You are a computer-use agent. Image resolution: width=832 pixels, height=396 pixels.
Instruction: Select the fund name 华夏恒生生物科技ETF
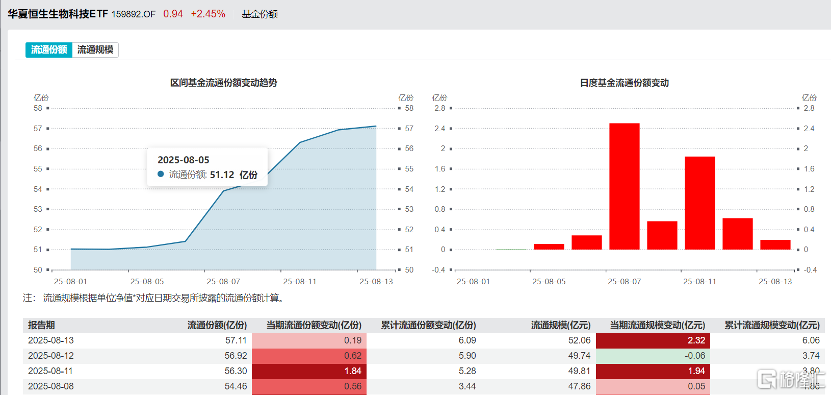coord(58,14)
